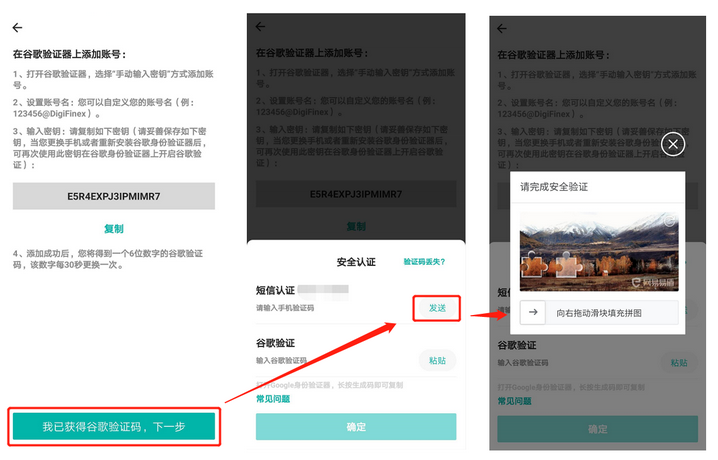Click the 发送 button to send SMS code
Image resolution: width=718 pixels, height=460 pixels.
click(438, 309)
